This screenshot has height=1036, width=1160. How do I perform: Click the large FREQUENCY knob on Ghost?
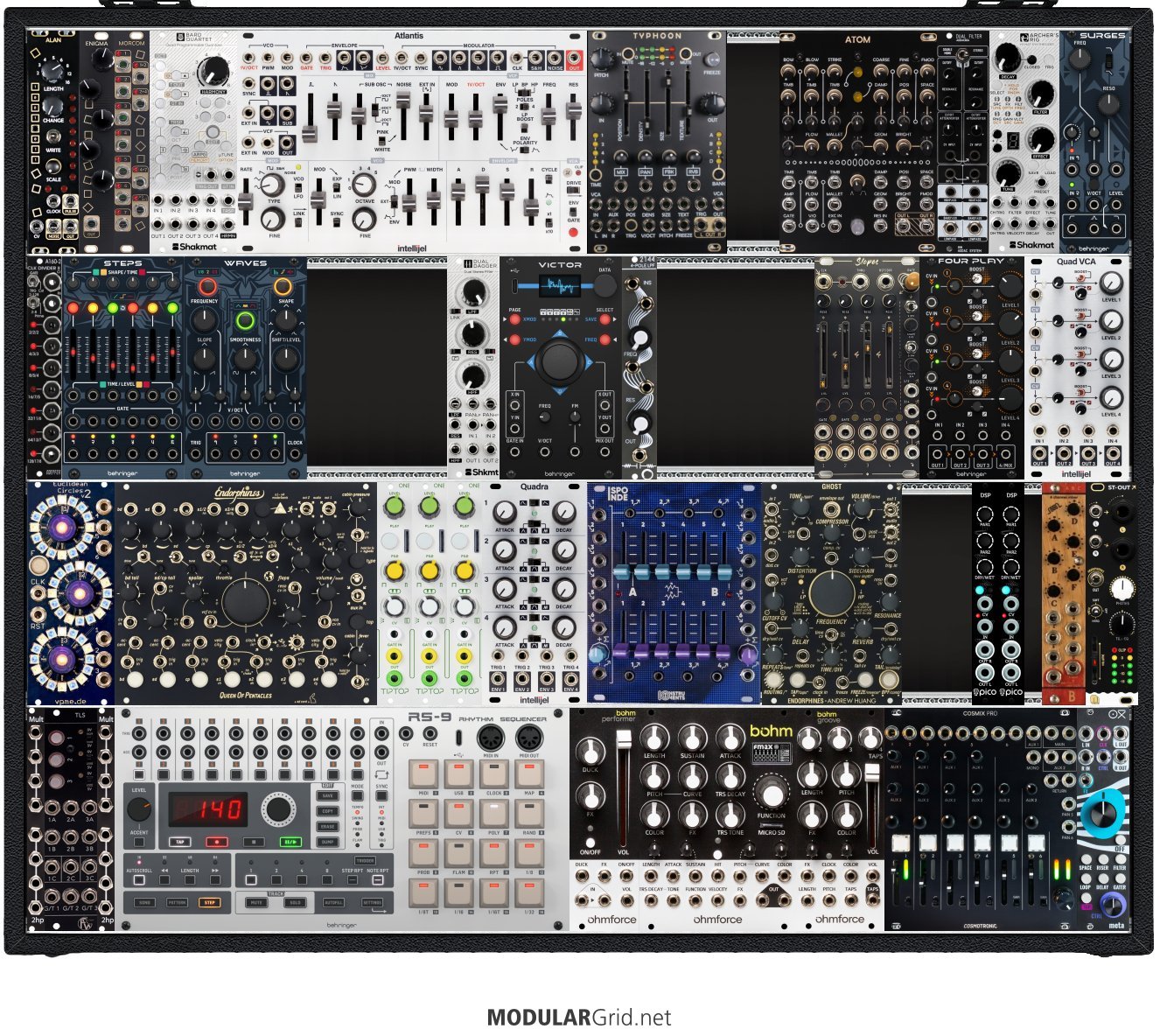point(831,593)
